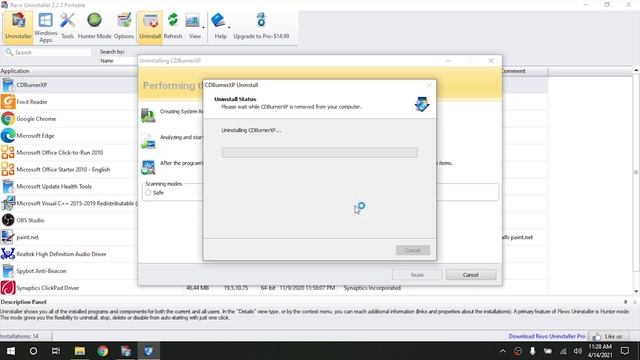
Task: Select Microsoft Edge in the application list
Action: coord(69,136)
